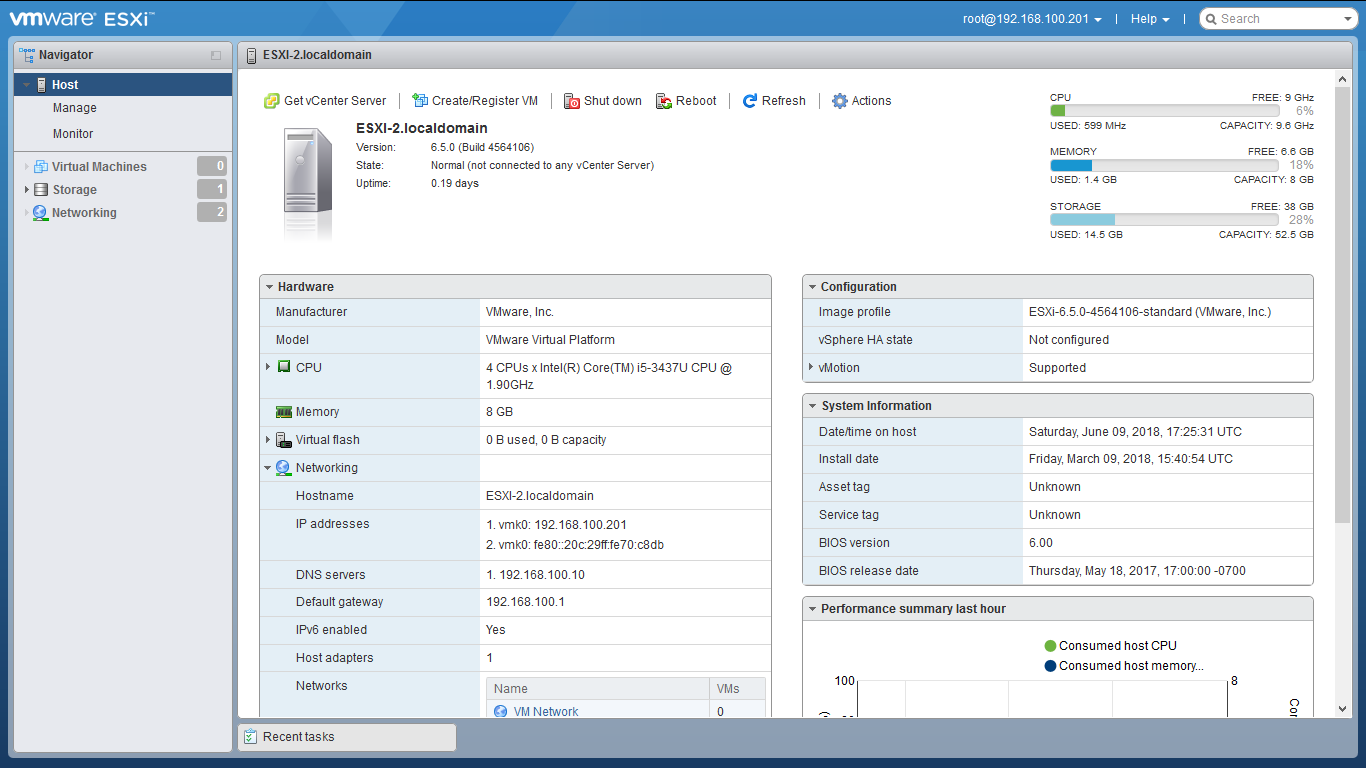1366x768 pixels.
Task: Open Virtual Machines in the Navigator
Action: pyautogui.click(x=99, y=167)
